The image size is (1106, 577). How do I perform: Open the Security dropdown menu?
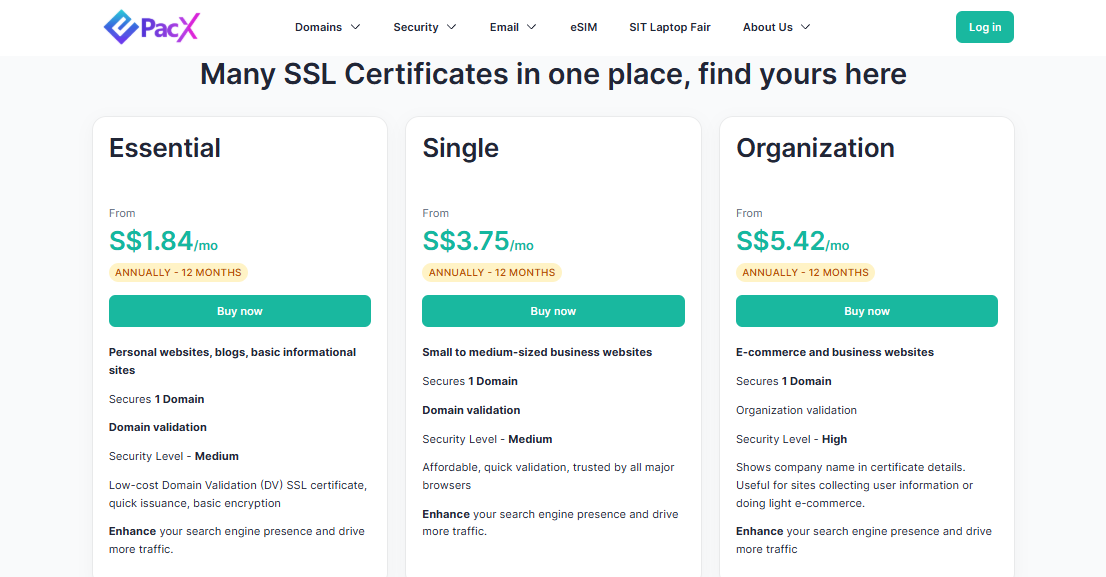click(x=424, y=27)
